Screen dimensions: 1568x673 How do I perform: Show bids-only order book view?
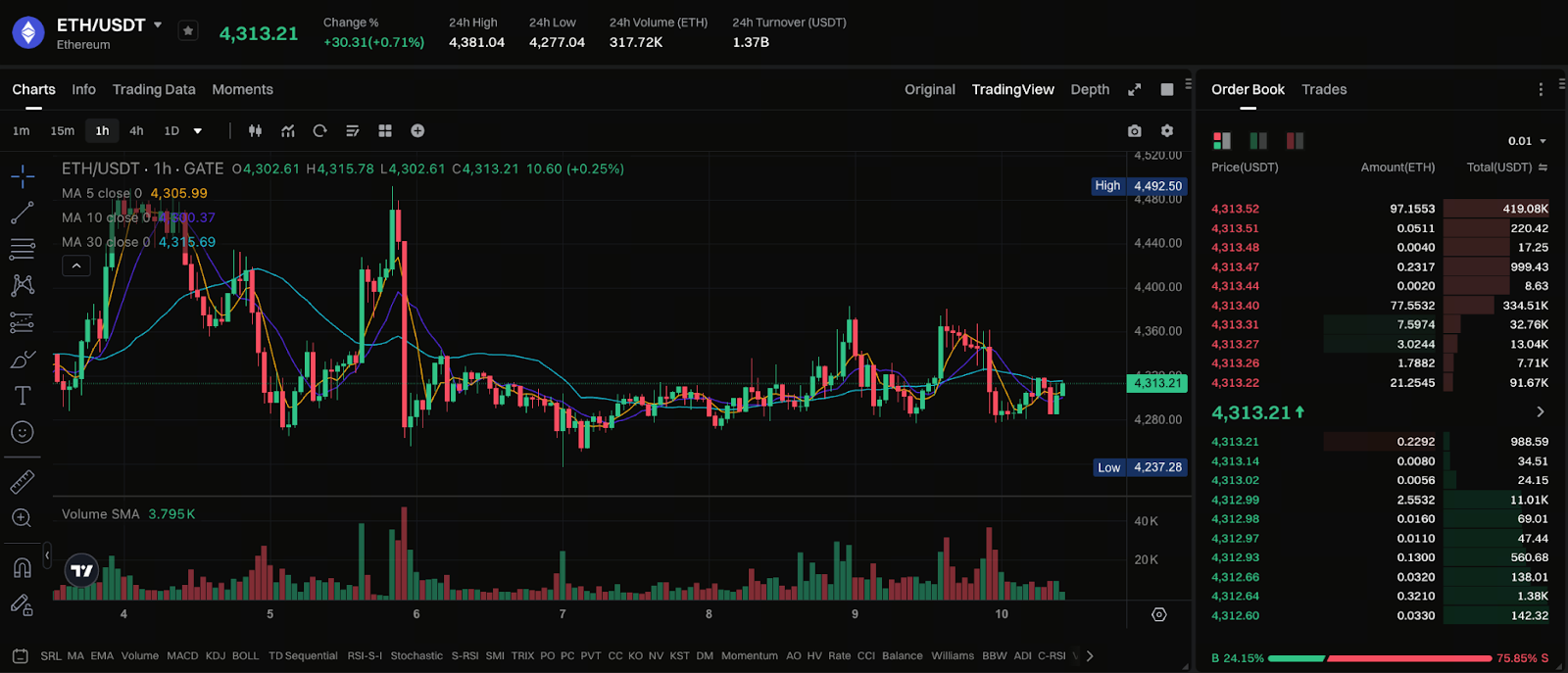click(x=1258, y=141)
